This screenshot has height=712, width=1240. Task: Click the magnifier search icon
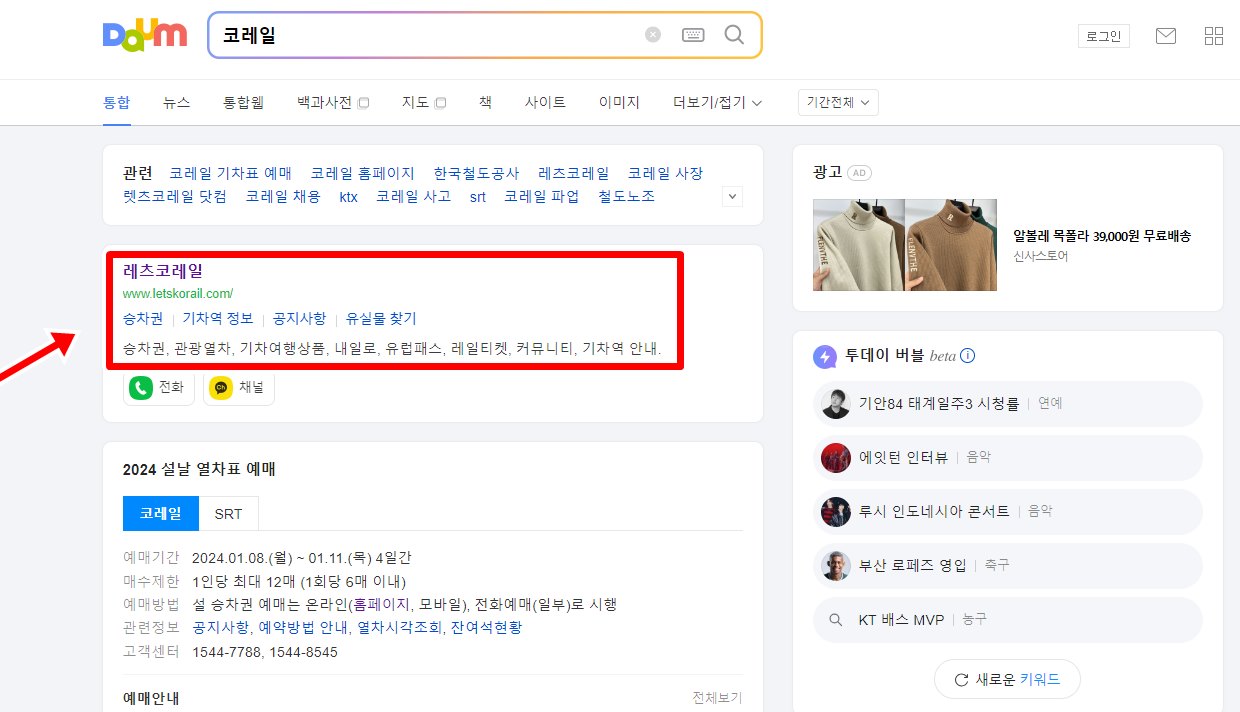pos(734,35)
